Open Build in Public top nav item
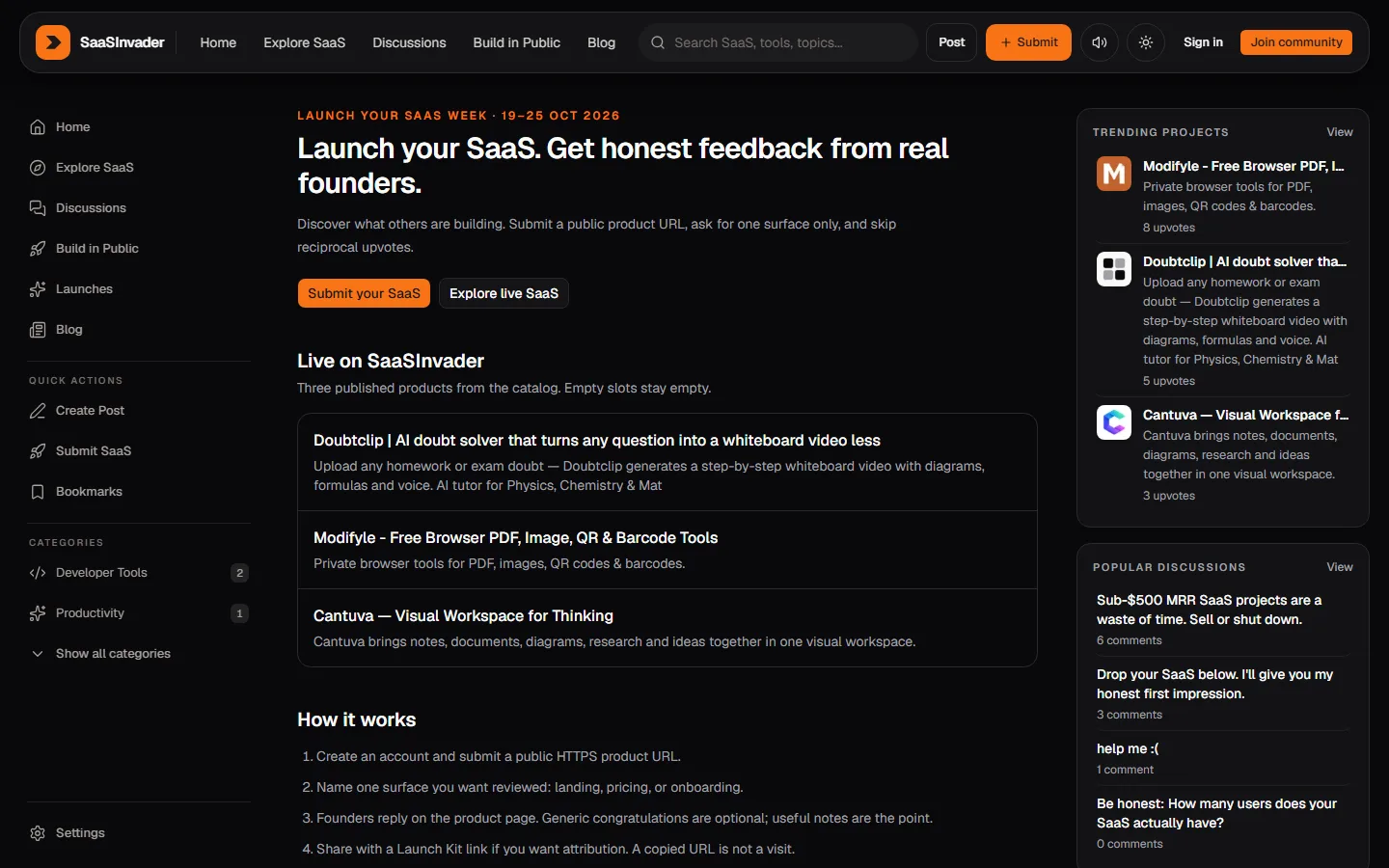The height and width of the screenshot is (868, 1389). 517,42
